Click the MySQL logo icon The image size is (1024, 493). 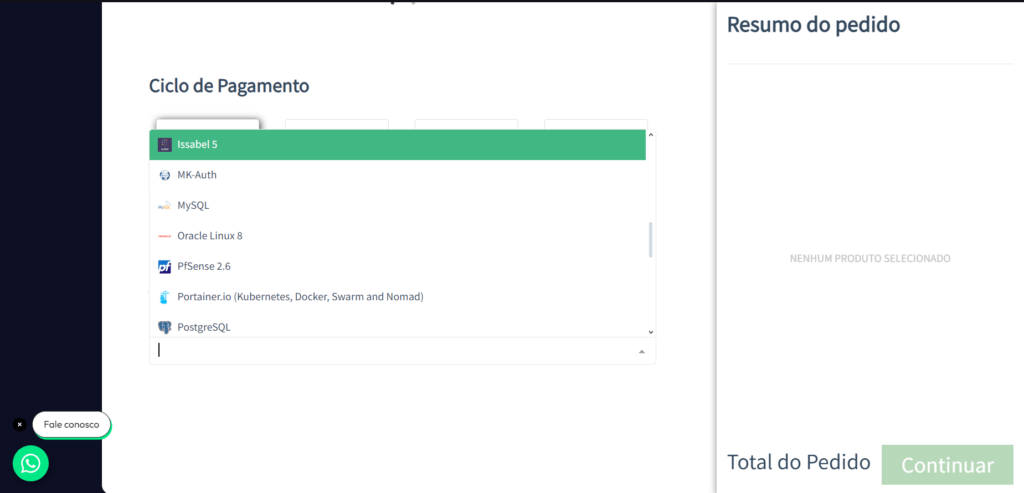[x=165, y=206]
